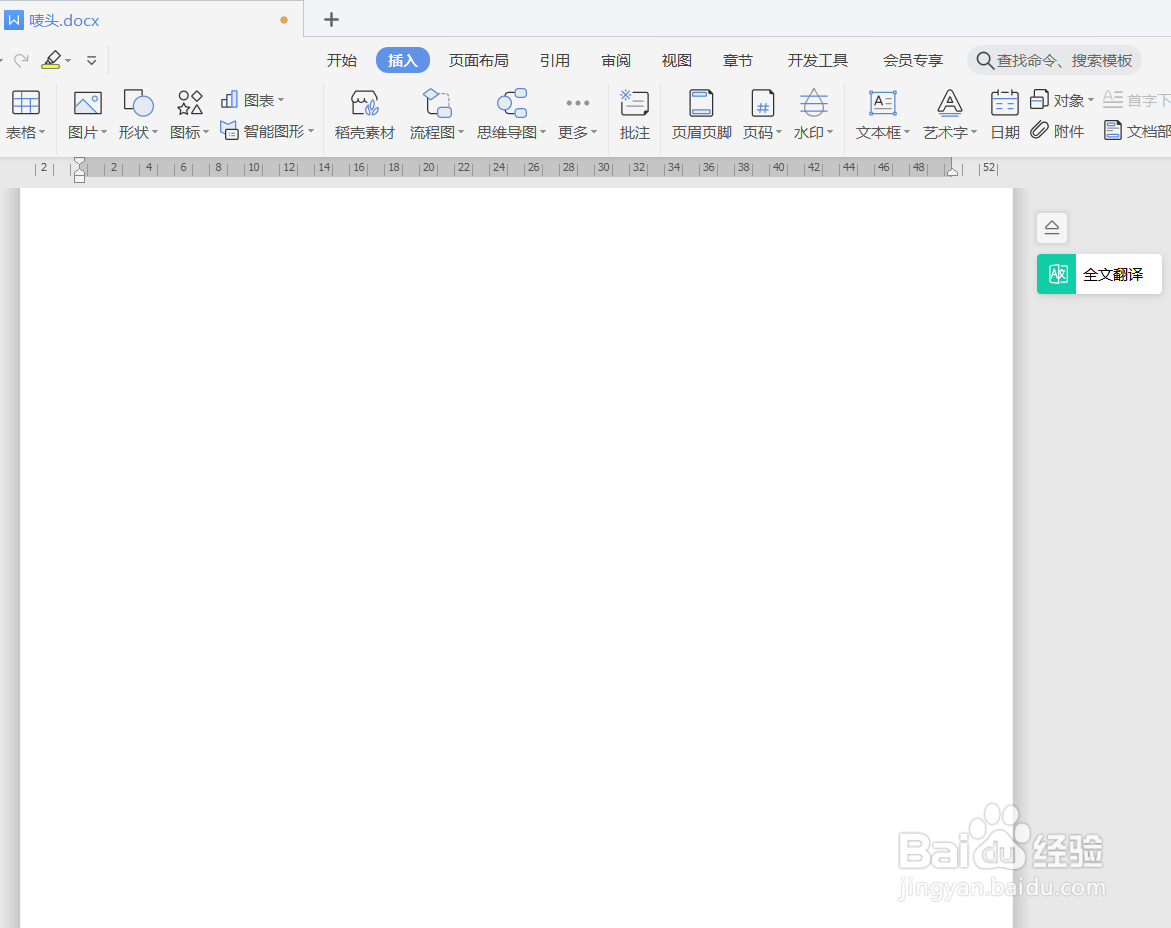The height and width of the screenshot is (928, 1171).
Task: Expand the 形状 dropdown arrow
Action: [x=155, y=132]
